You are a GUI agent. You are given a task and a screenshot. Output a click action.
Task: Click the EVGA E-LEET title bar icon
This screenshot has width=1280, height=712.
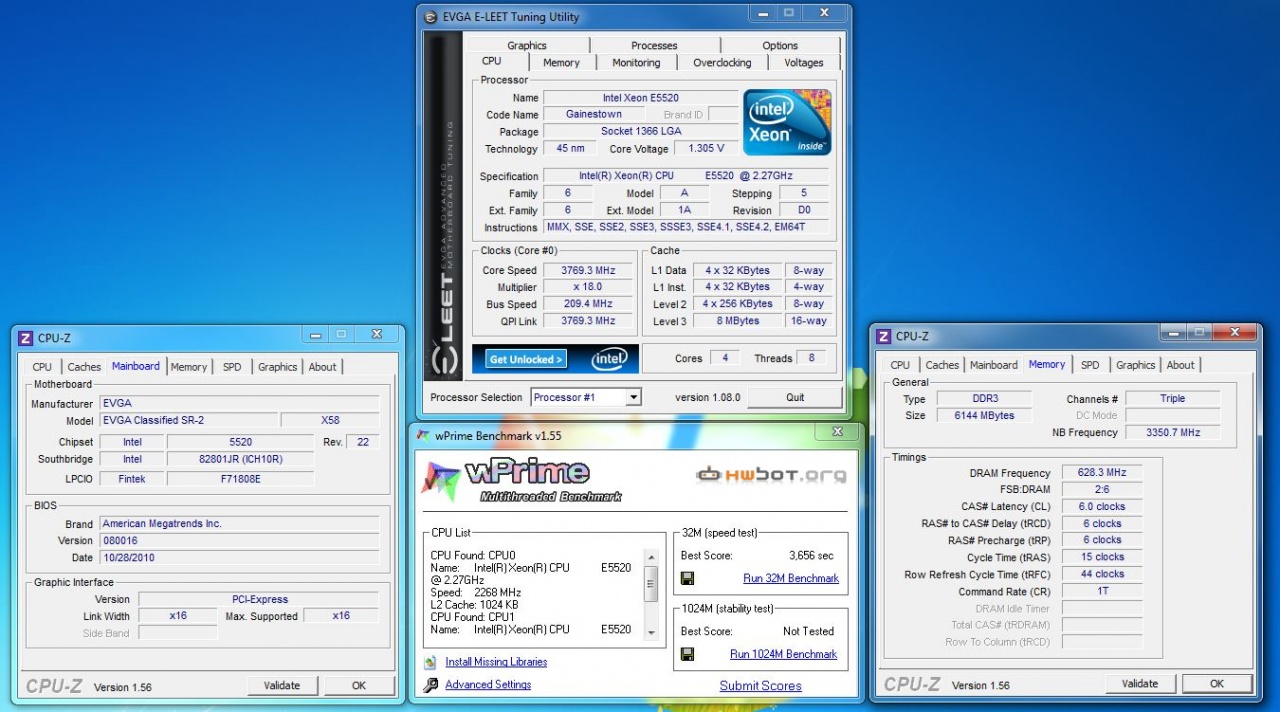pos(431,17)
